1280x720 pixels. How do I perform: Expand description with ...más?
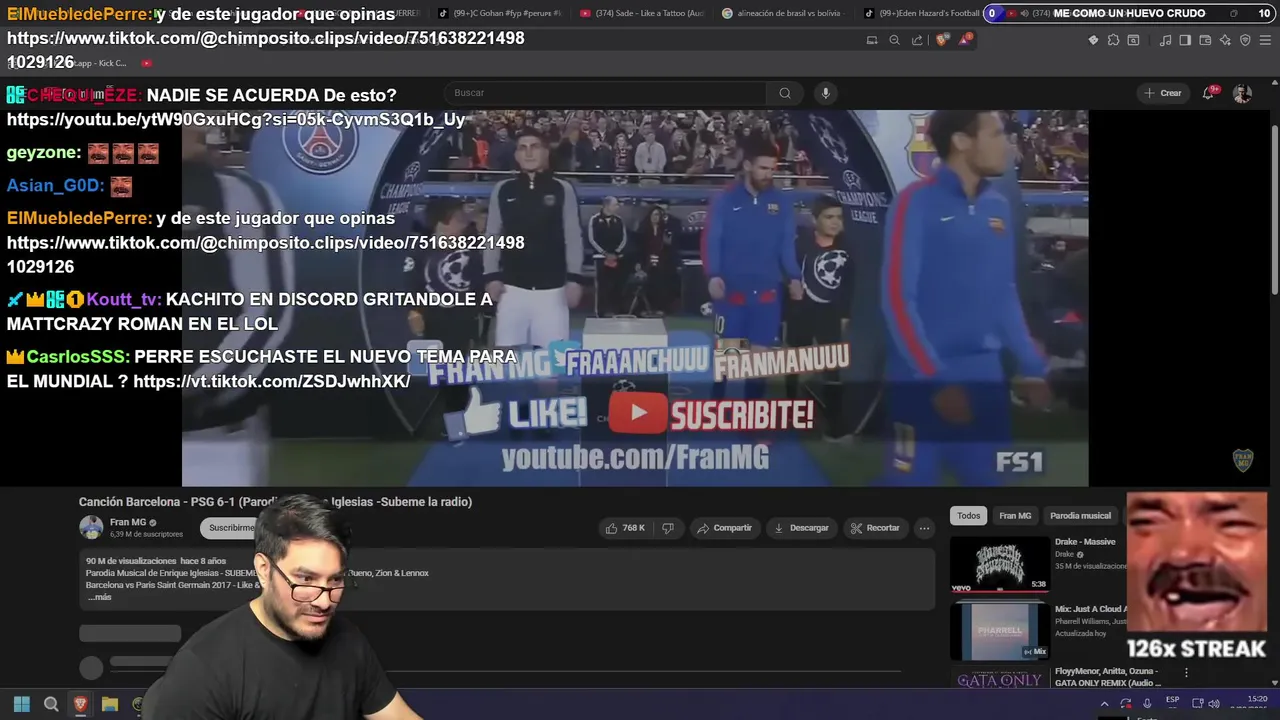coord(99,597)
